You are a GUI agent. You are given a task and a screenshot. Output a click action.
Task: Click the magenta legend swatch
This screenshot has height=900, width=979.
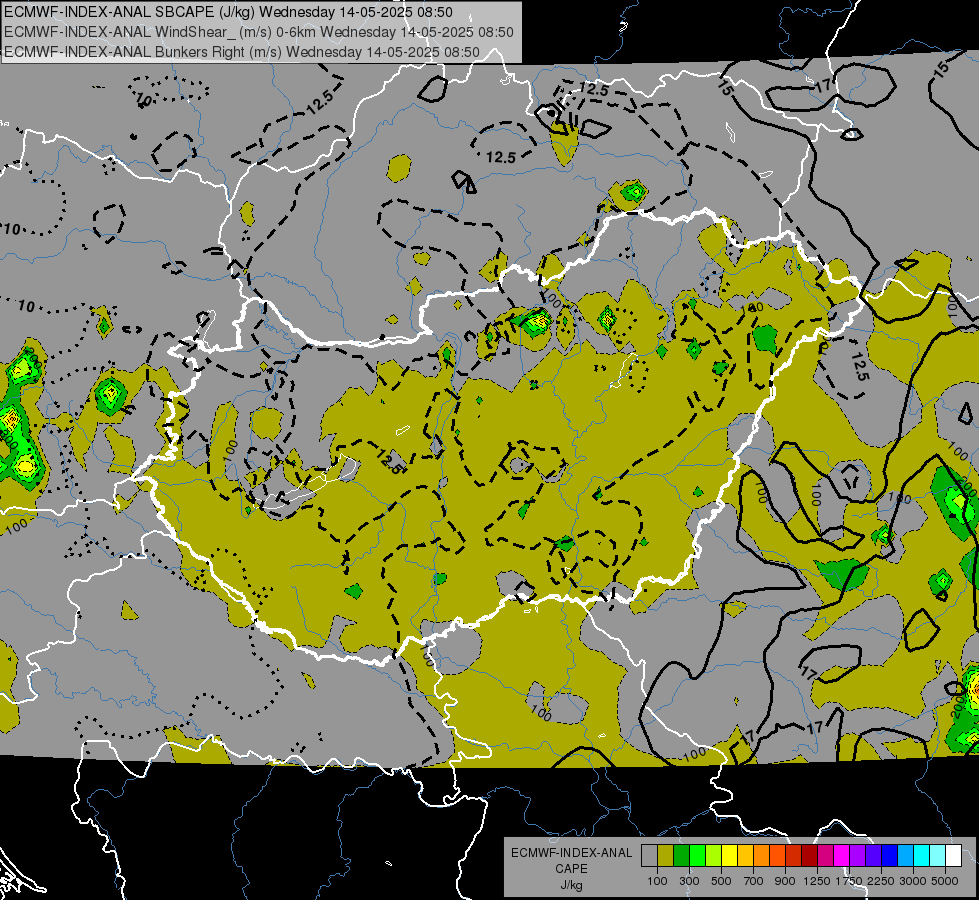(842, 856)
